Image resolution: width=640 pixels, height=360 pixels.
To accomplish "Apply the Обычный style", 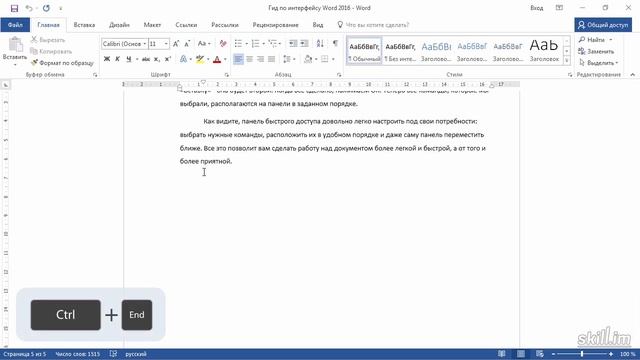I will (364, 51).
